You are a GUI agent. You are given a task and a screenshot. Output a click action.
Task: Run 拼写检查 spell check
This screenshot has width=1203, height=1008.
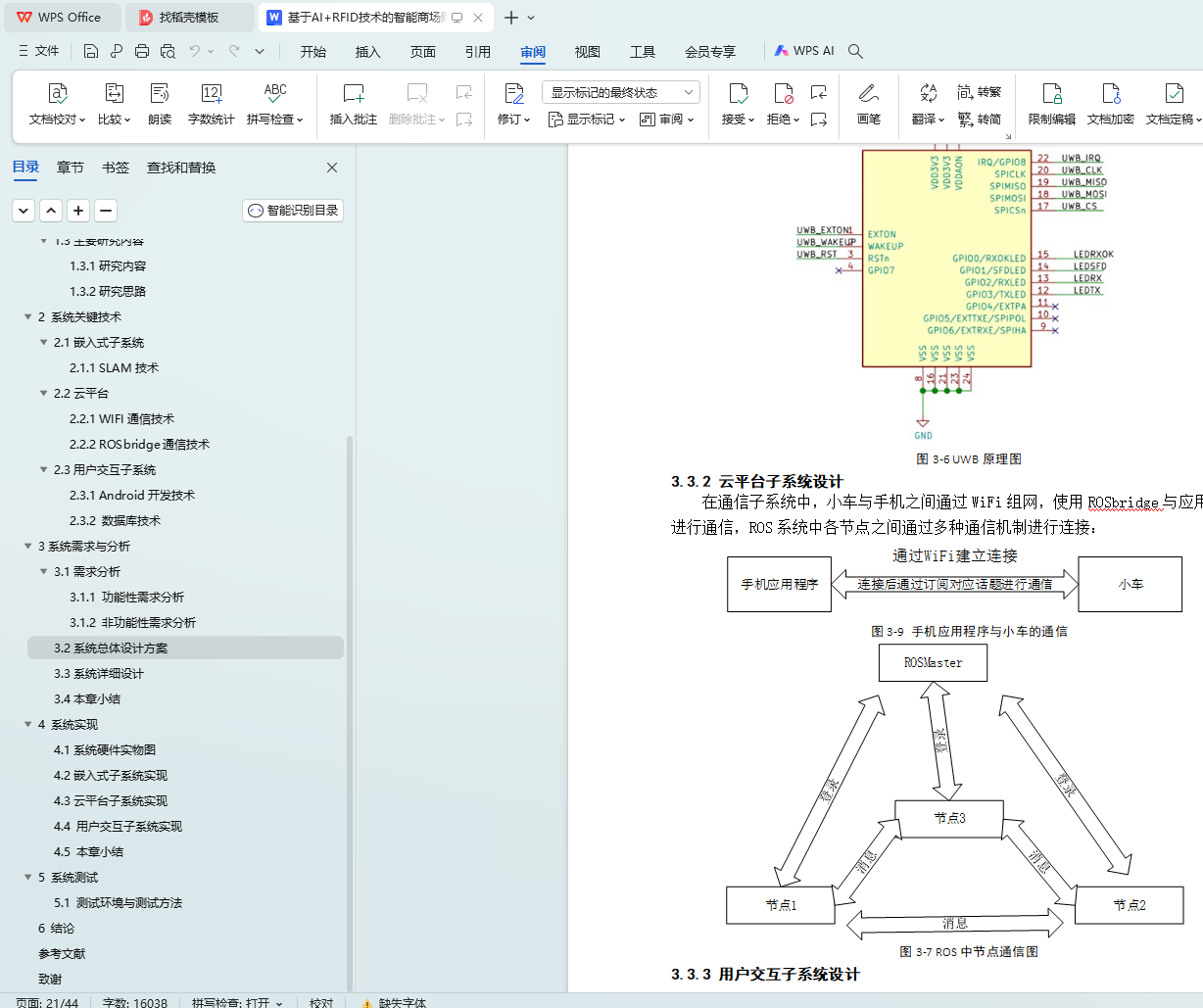[x=274, y=104]
